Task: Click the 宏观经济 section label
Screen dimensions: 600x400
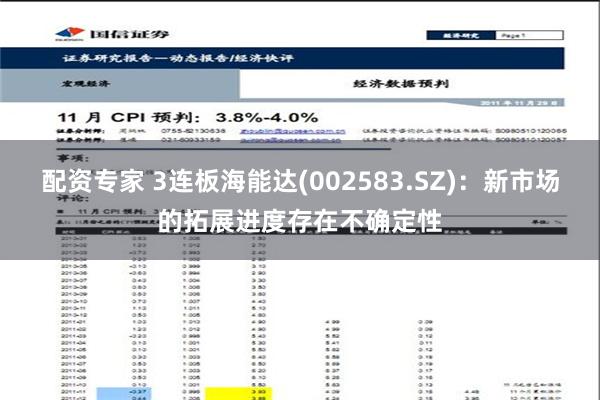Action: (x=86, y=83)
